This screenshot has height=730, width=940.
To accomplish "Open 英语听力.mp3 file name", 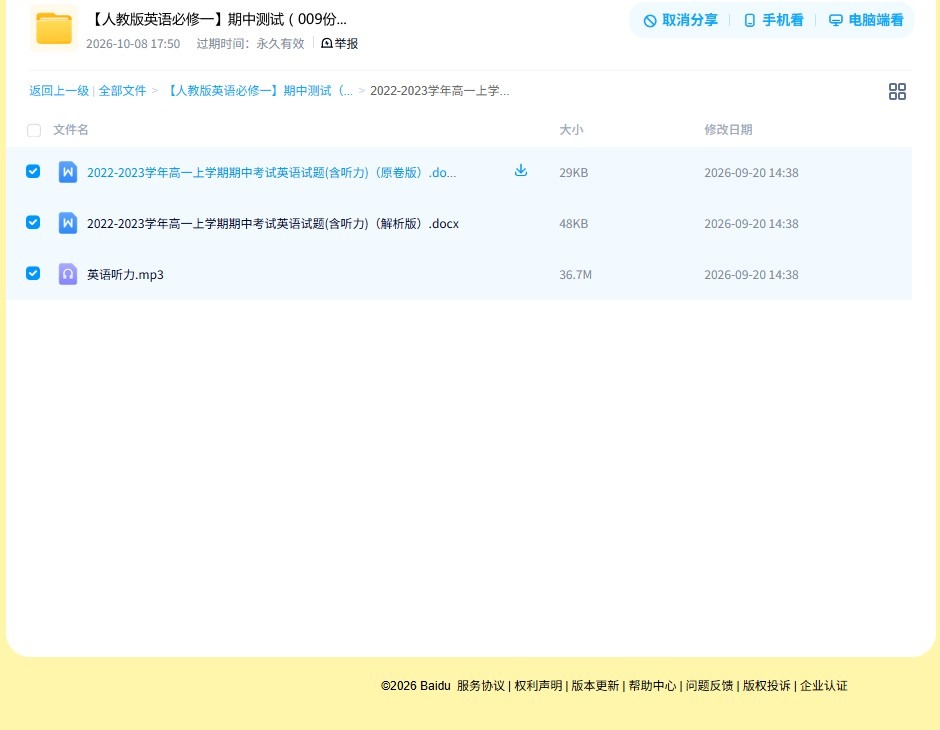I will point(125,274).
